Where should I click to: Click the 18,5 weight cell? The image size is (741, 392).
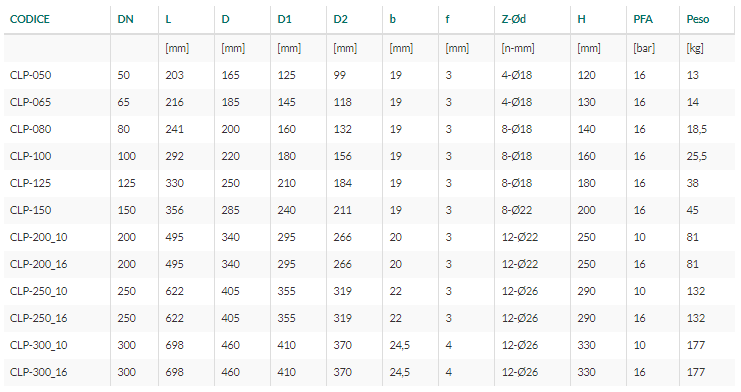697,129
